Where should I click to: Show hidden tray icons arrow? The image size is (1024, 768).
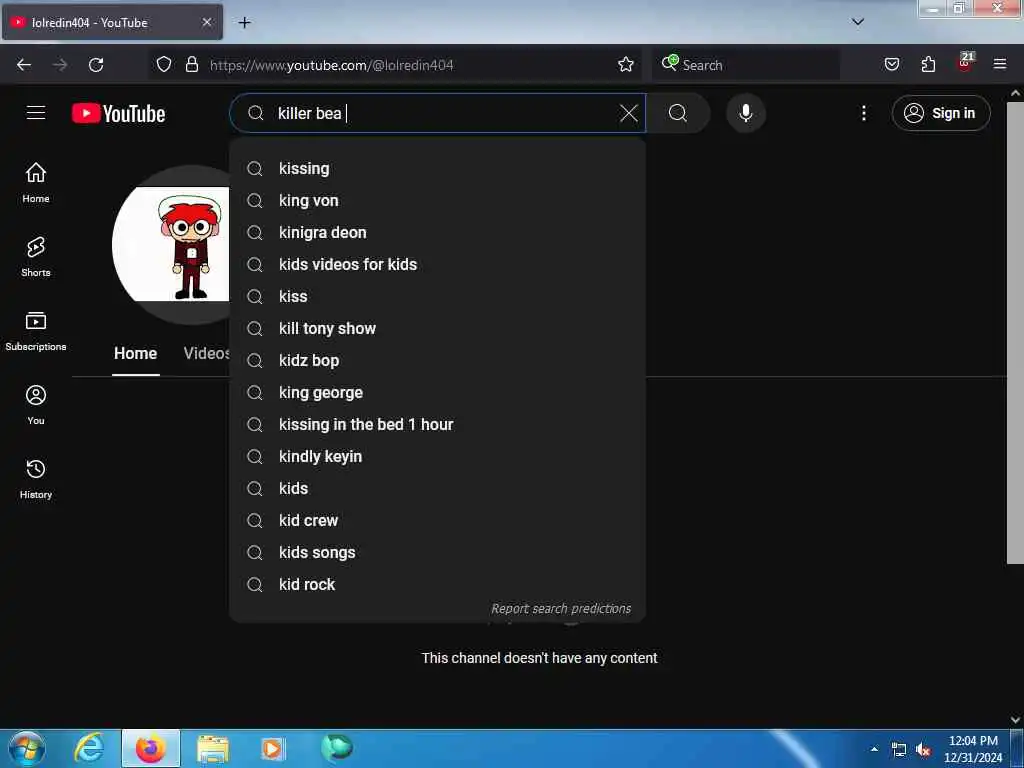(x=874, y=749)
